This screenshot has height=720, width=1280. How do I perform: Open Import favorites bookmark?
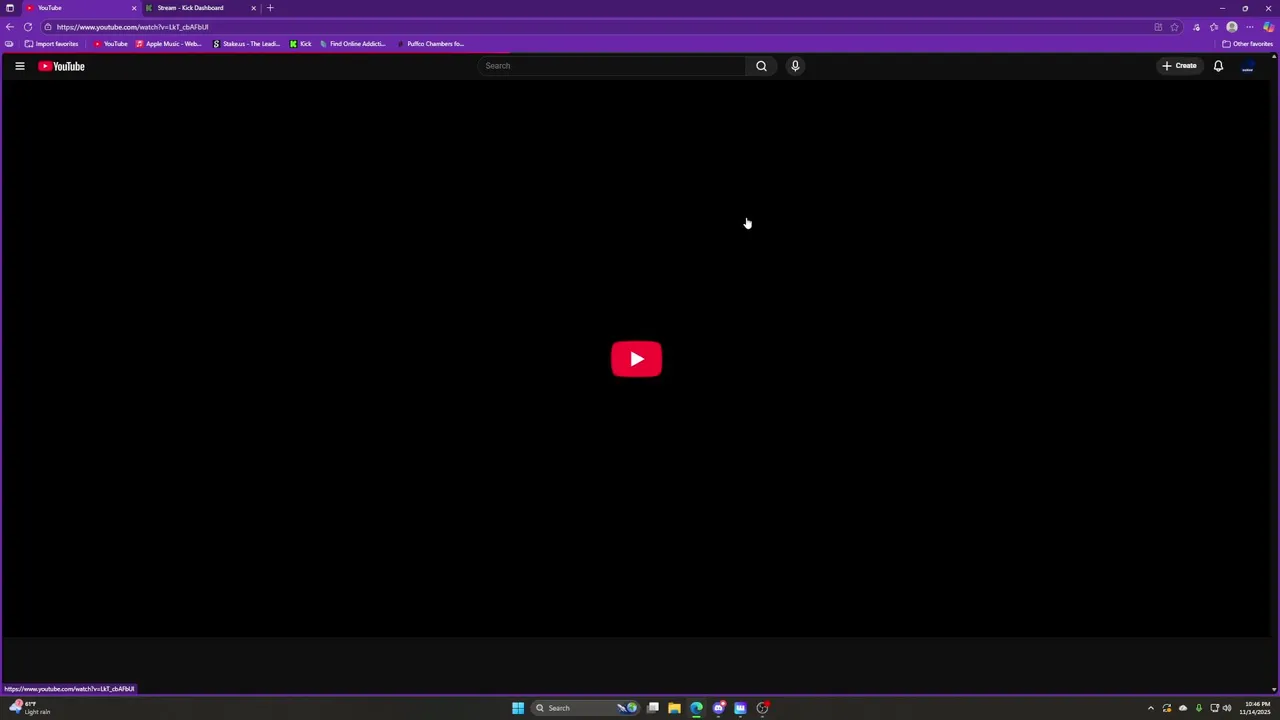51,44
